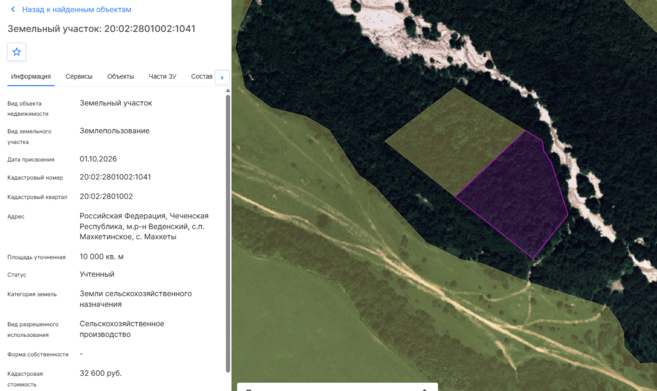Click the parcel title 20:02:2801002:1041
This screenshot has height=391, width=657.
pyautogui.click(x=150, y=29)
